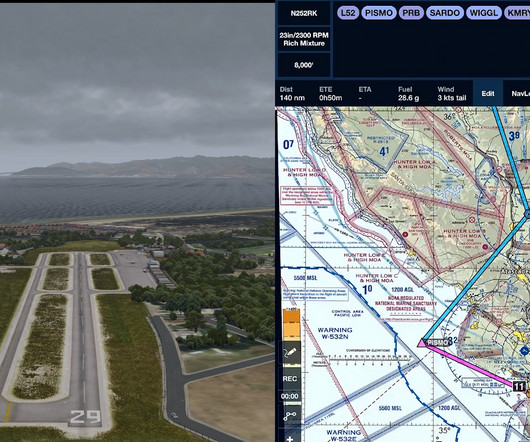Viewport: 530px width, 442px height.
Task: Open the PISMO waypoint bubble in the route
Action: click(379, 13)
